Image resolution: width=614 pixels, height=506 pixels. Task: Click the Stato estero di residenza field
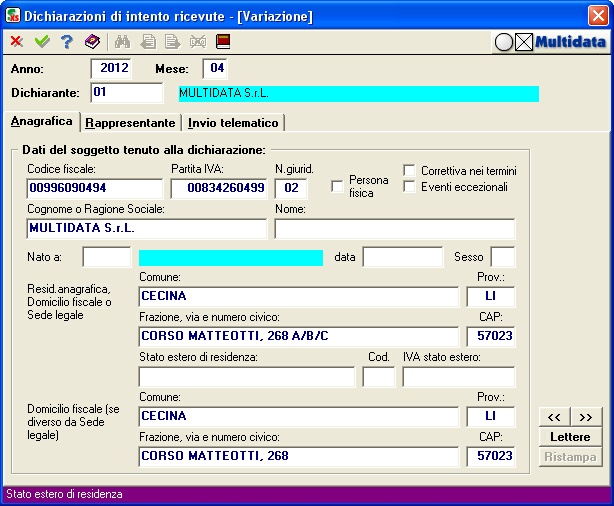tap(247, 377)
